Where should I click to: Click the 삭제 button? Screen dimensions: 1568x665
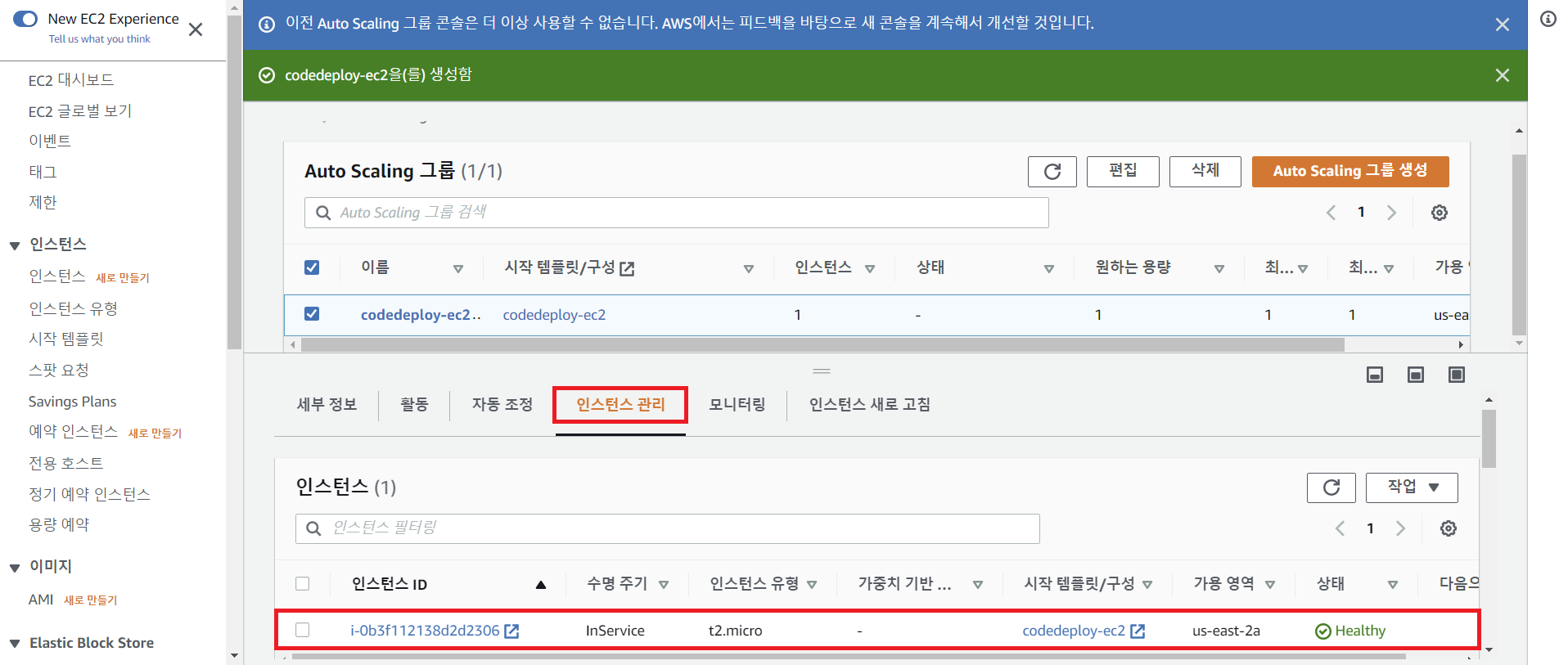[1205, 171]
